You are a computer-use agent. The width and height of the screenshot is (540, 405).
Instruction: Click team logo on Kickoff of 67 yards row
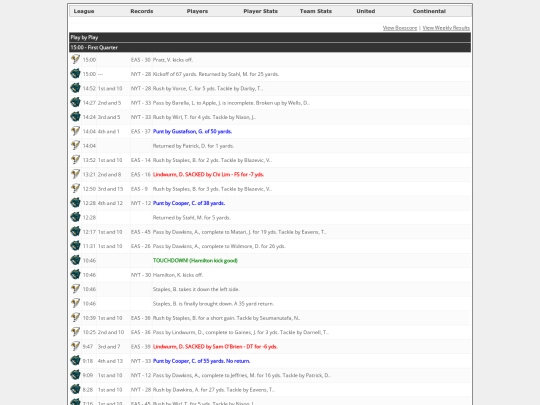(75, 74)
